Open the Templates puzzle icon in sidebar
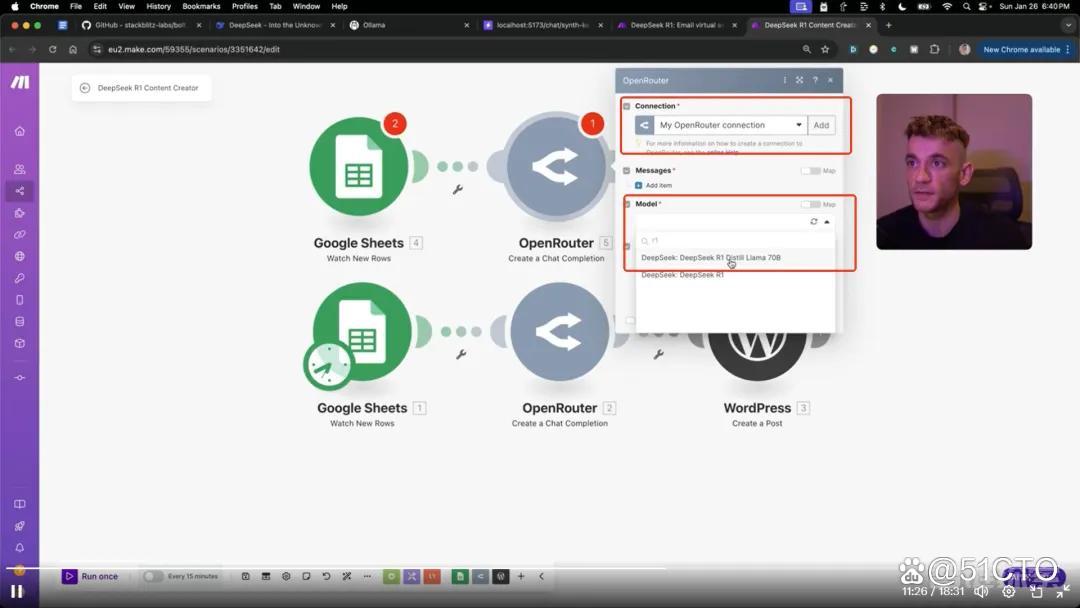The height and width of the screenshot is (608, 1080). click(x=20, y=213)
